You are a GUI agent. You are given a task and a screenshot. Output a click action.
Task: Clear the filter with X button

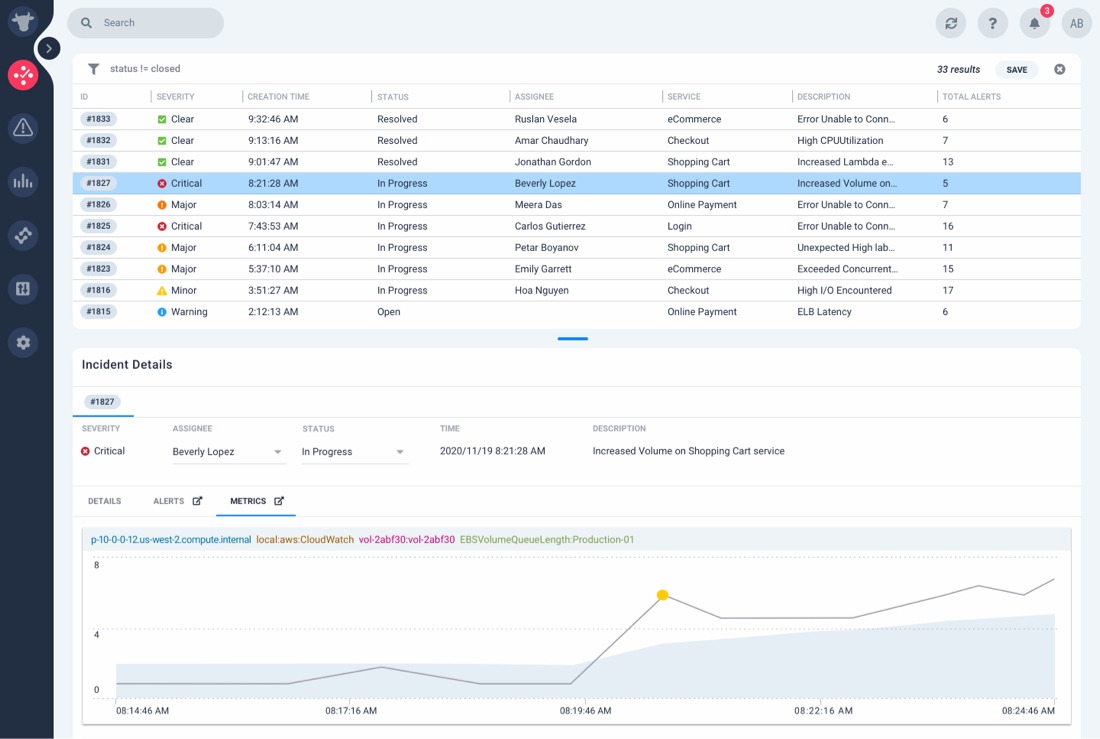click(1059, 69)
